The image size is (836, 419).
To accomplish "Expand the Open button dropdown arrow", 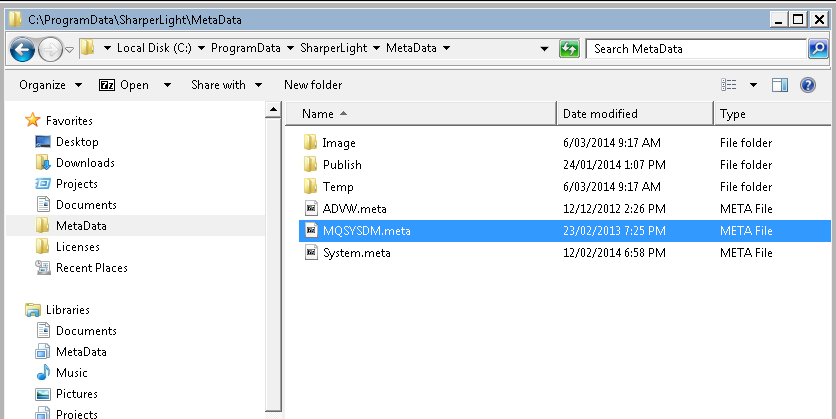I will pos(167,85).
